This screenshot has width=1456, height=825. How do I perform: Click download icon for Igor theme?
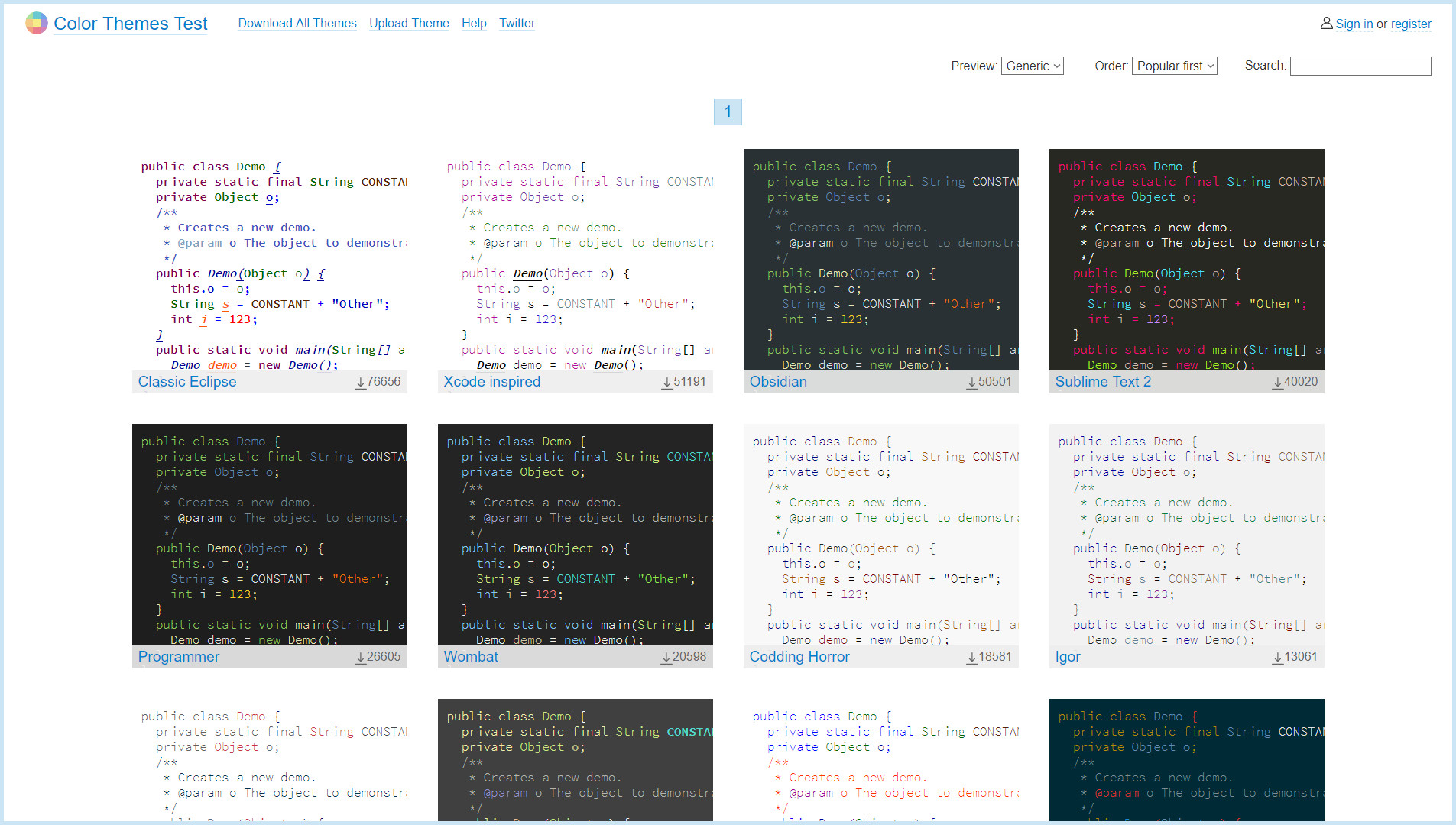1278,658
